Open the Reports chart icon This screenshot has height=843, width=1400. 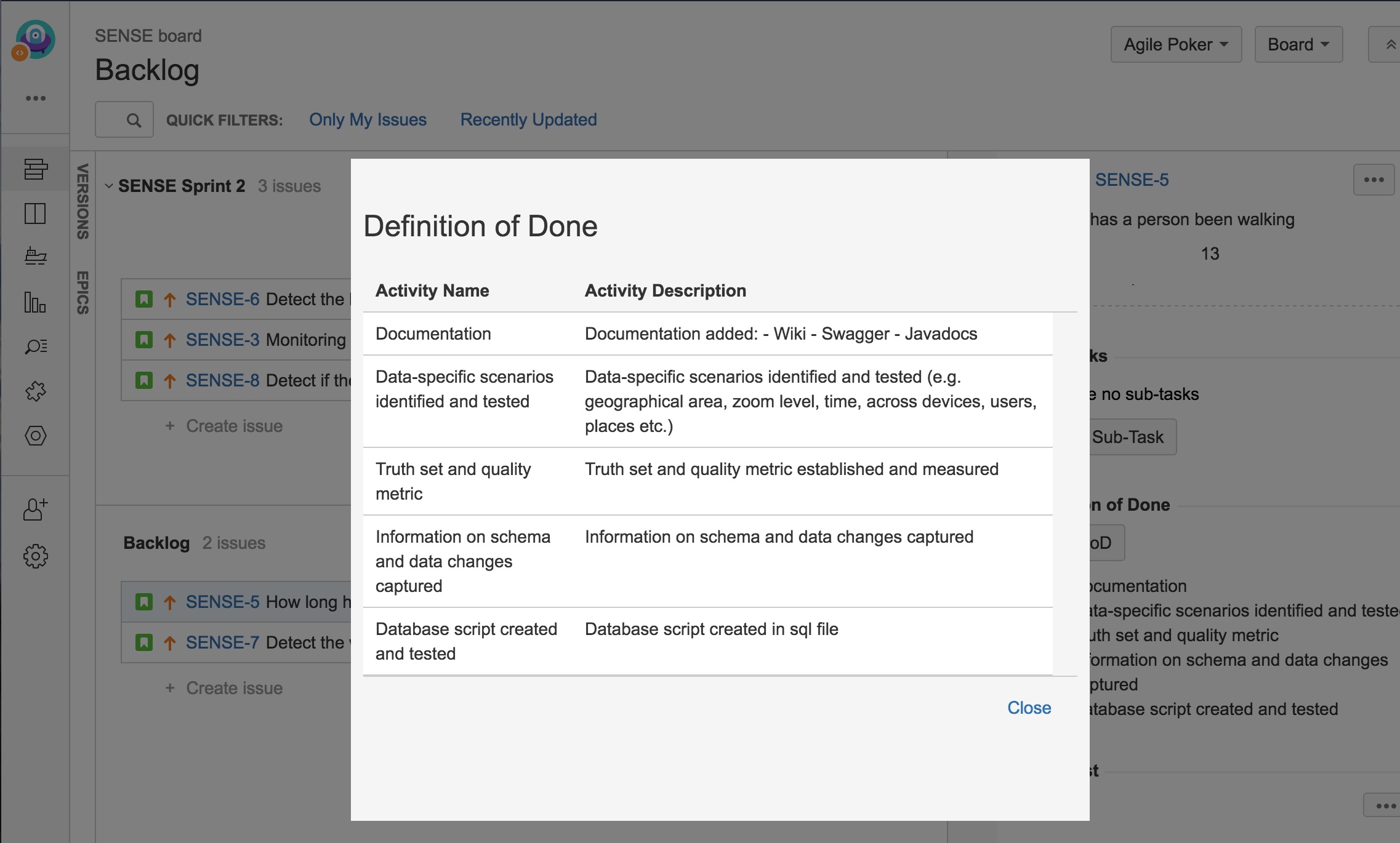pos(35,302)
